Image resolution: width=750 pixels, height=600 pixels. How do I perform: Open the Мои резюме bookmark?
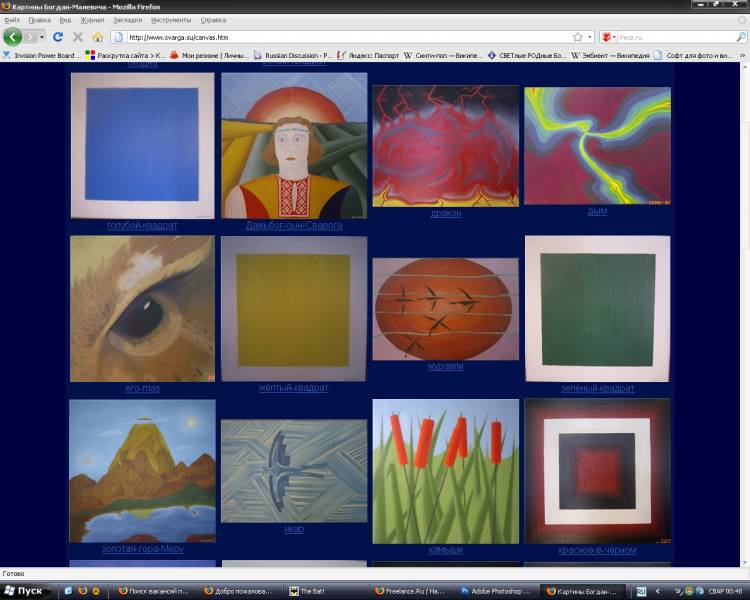tap(209, 56)
